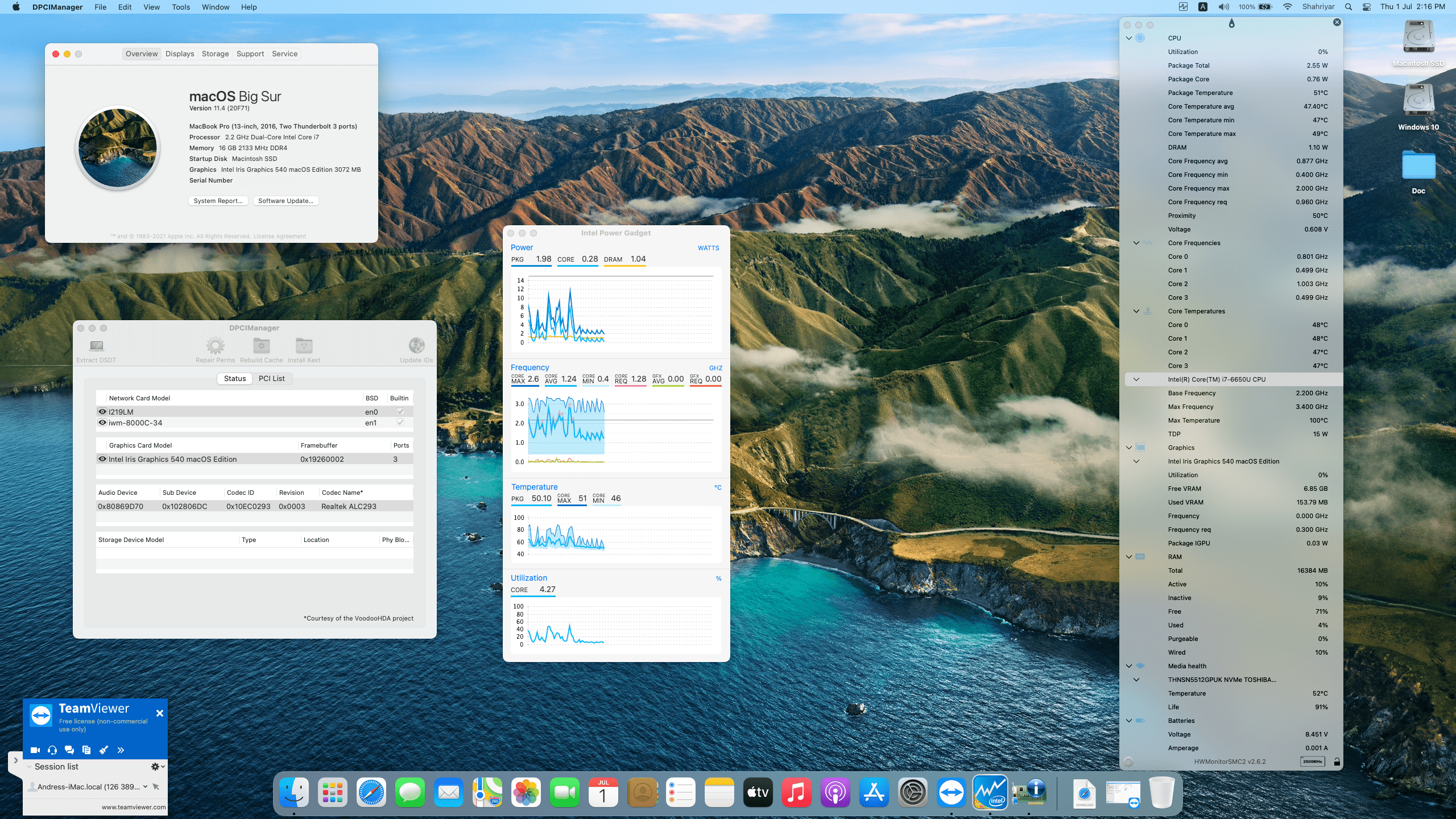Open Intel Power Gadget from the Dock
The height and width of the screenshot is (819, 1456).
pyautogui.click(x=990, y=792)
